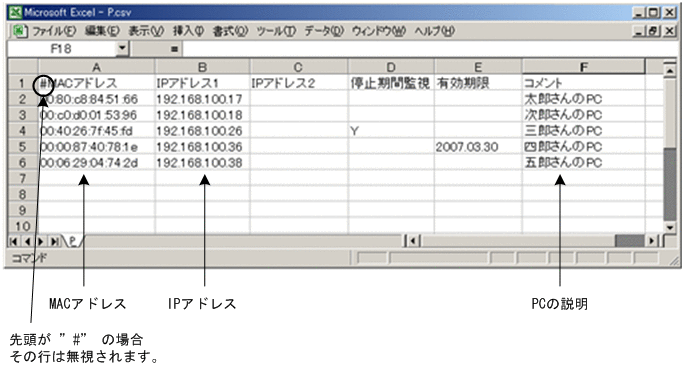This screenshot has height=369, width=685.
Task: Expand the Name Box dropdown arrow
Action: pyautogui.click(x=122, y=48)
